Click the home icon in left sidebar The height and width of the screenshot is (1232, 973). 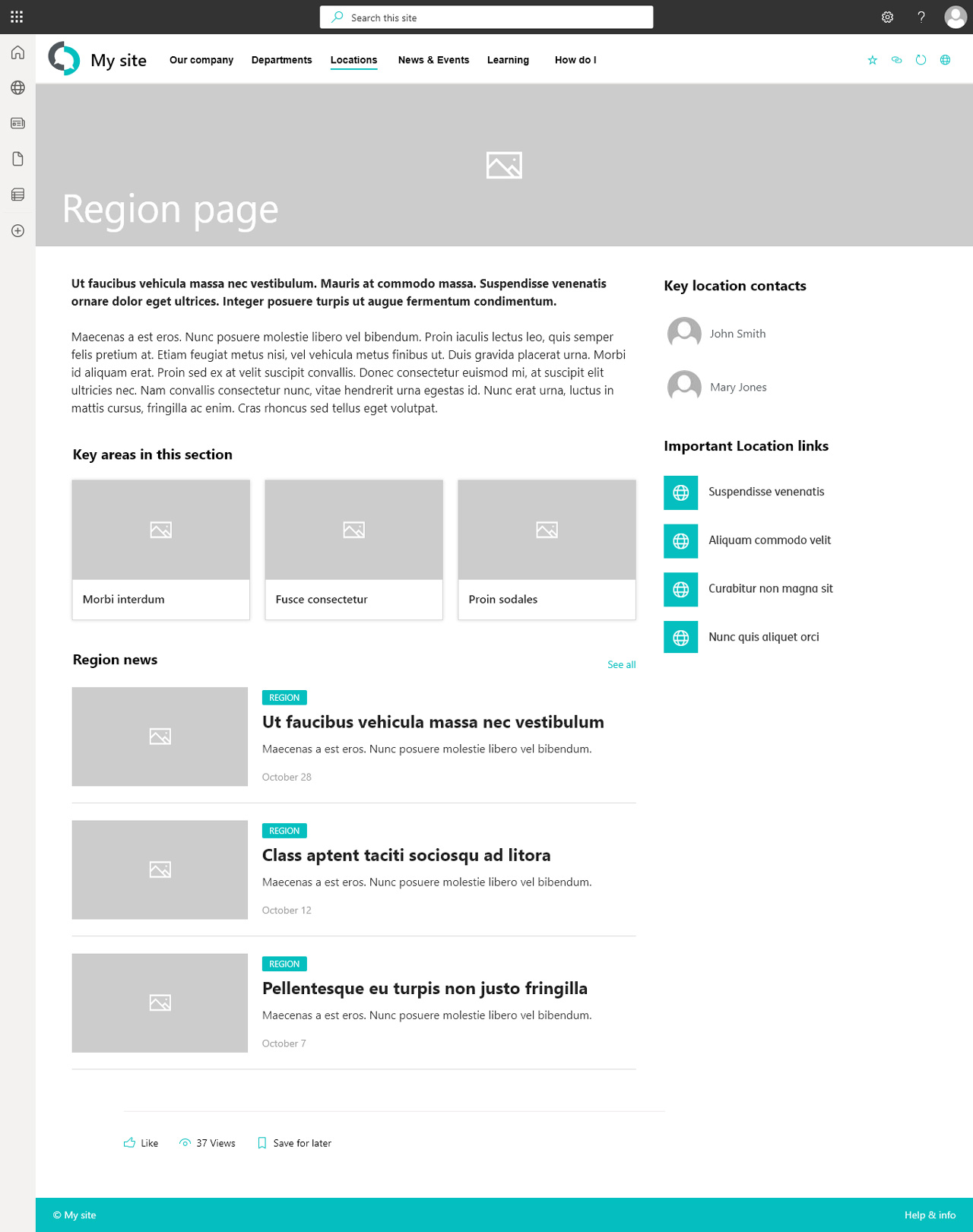point(17,52)
